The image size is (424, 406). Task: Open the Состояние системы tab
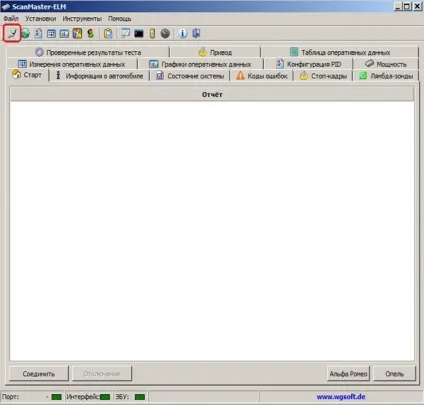(x=190, y=76)
